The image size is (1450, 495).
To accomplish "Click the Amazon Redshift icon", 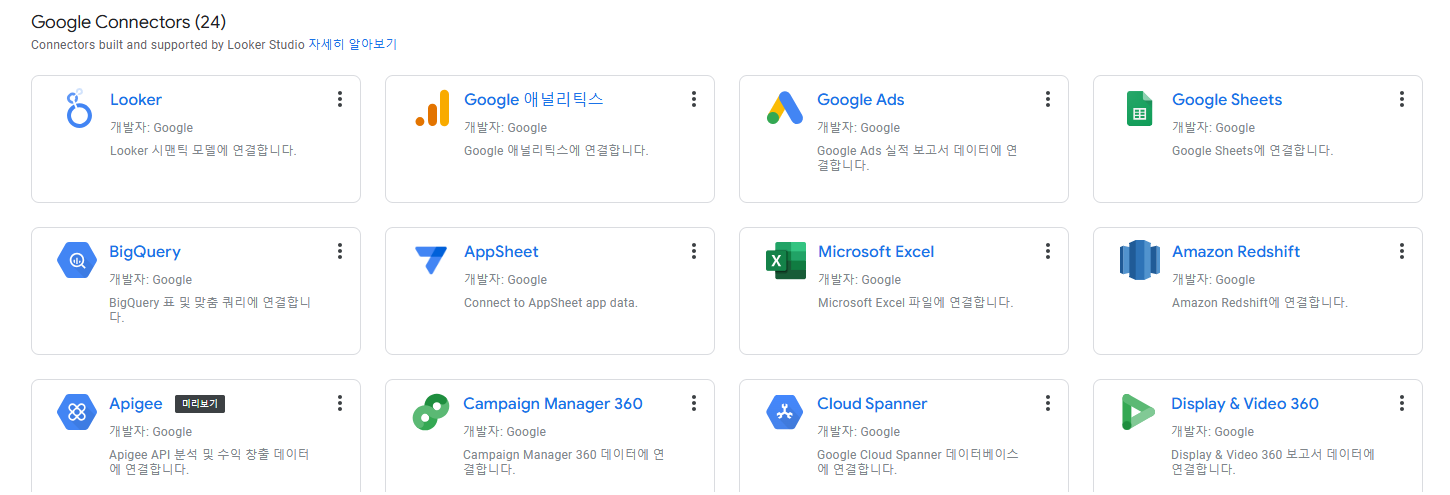I will point(1139,260).
